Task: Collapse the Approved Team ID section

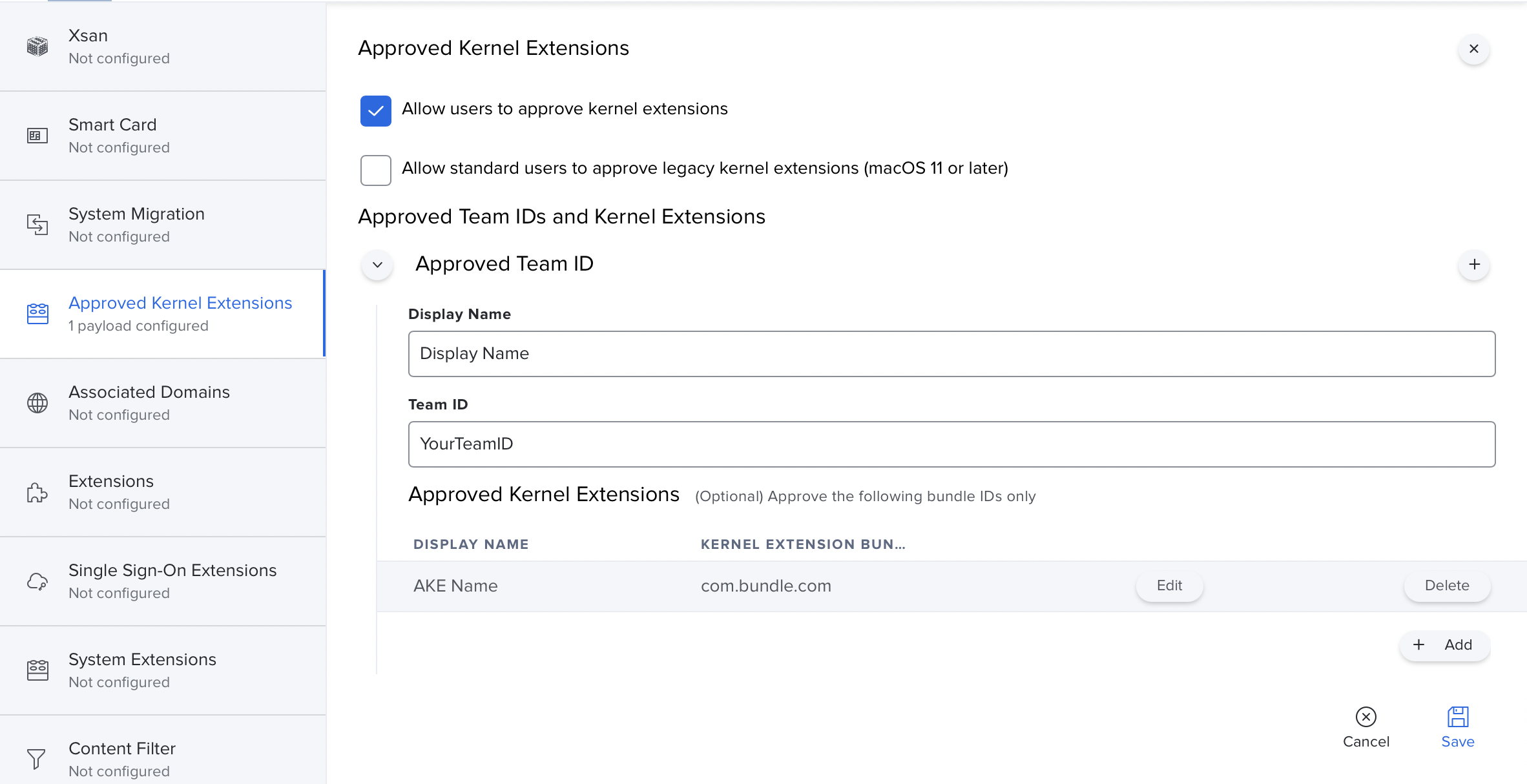Action: tap(378, 265)
